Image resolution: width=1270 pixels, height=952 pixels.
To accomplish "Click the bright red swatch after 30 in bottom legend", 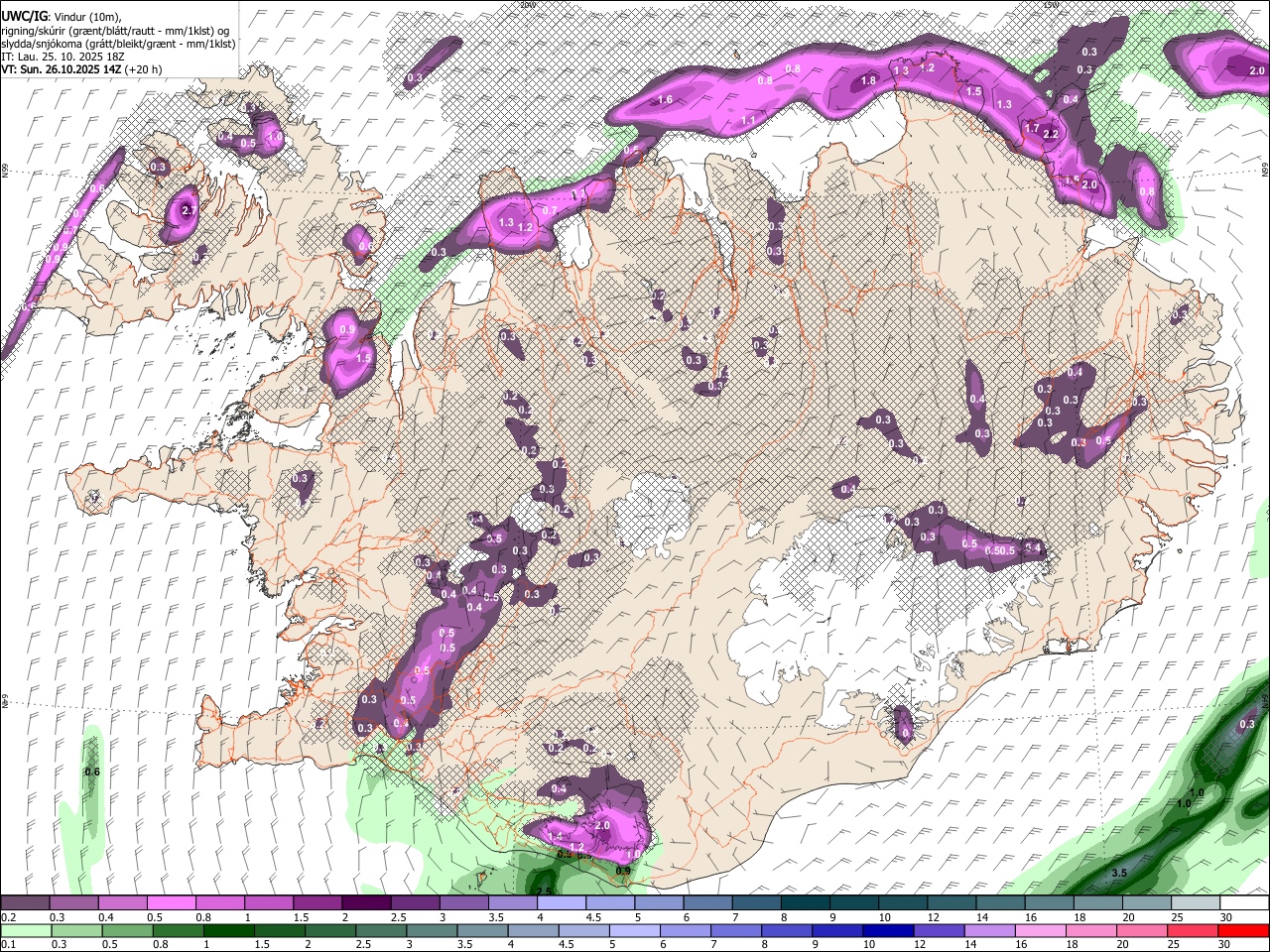I will (1243, 930).
